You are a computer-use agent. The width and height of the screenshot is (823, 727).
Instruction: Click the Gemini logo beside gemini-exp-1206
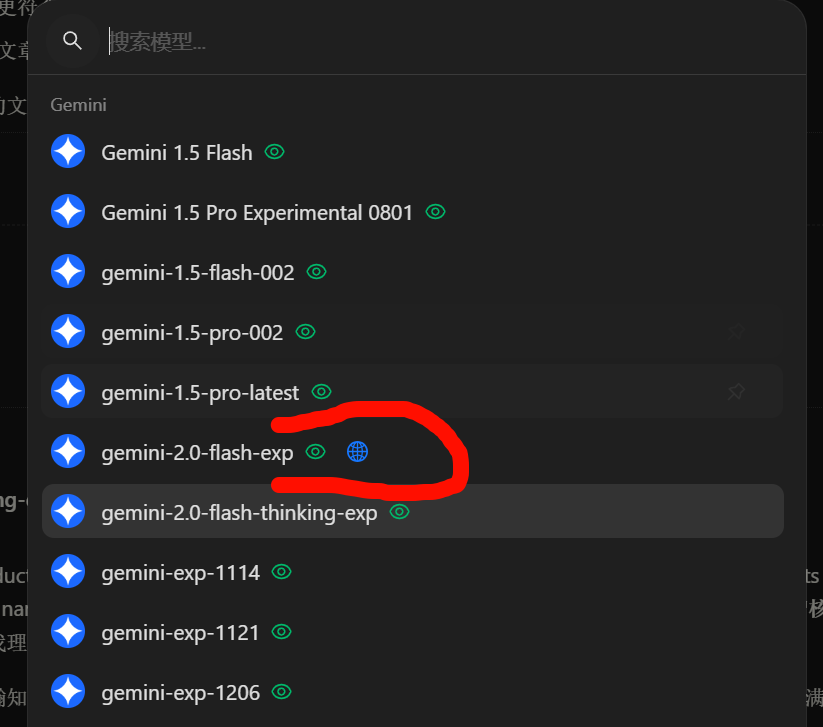tap(68, 691)
